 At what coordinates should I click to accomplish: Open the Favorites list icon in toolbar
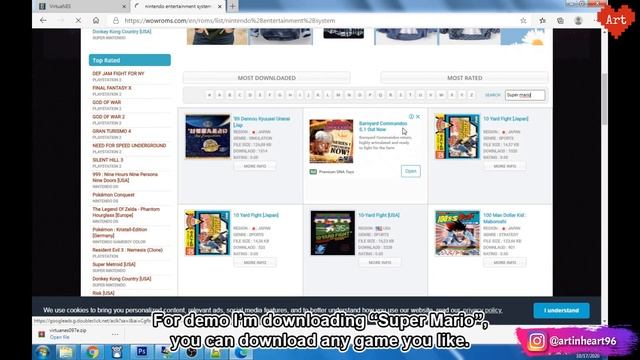[542, 20]
